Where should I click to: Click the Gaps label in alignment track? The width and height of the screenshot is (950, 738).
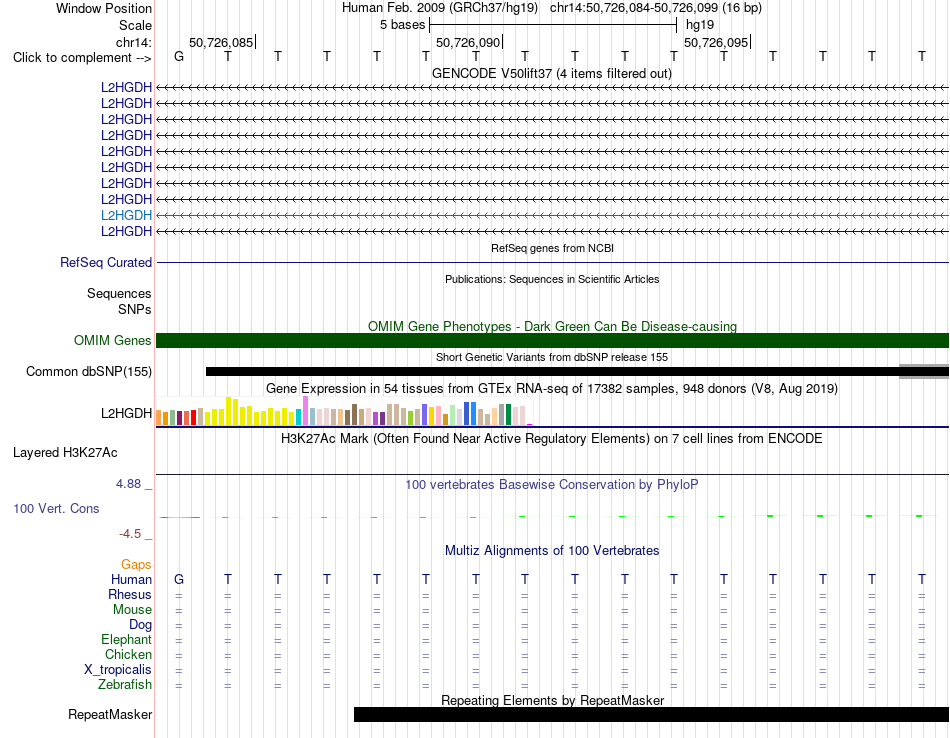click(x=136, y=565)
